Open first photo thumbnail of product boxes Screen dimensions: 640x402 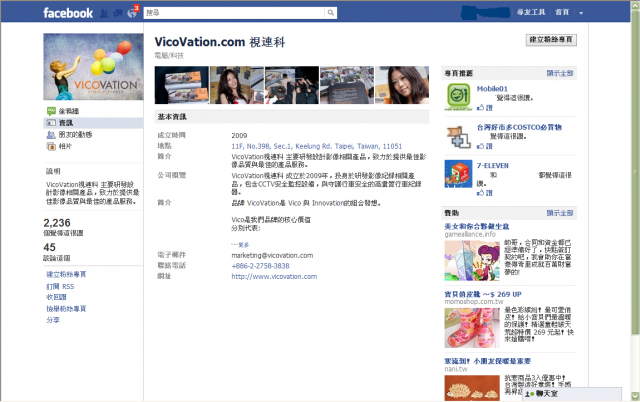(x=182, y=85)
